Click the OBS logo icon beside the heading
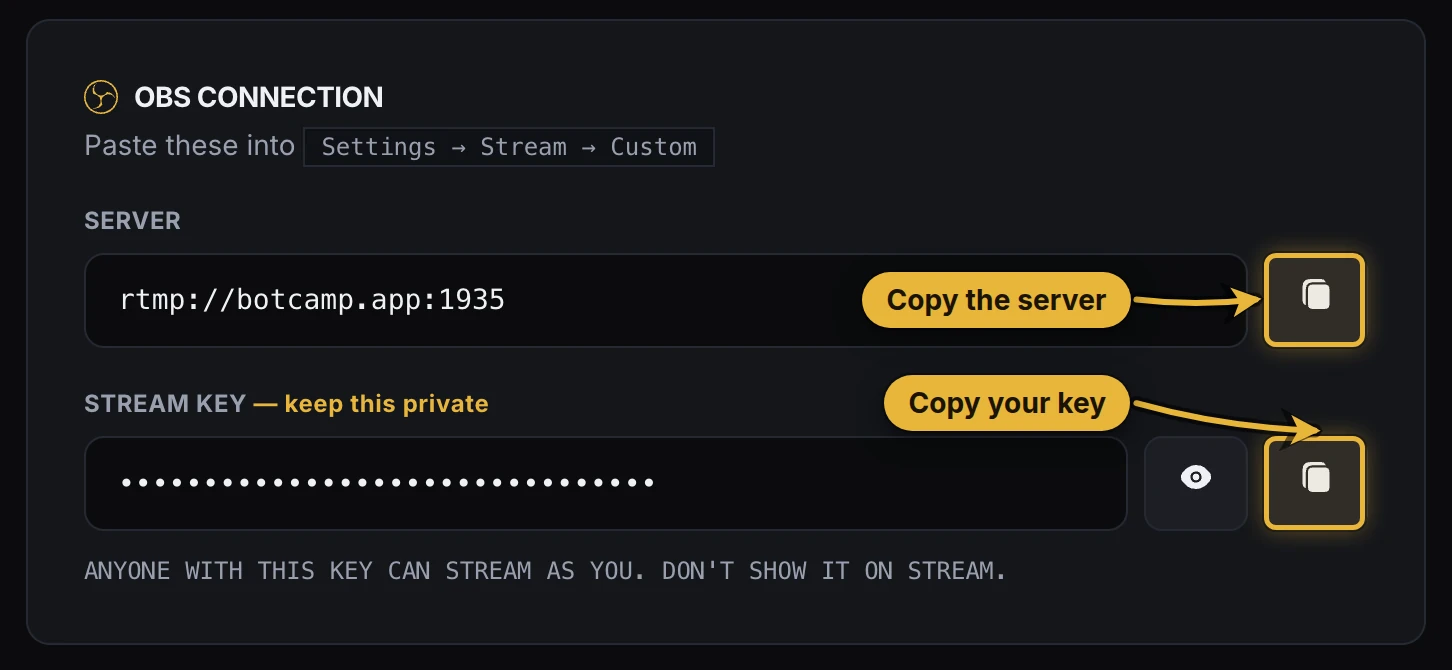 101,97
